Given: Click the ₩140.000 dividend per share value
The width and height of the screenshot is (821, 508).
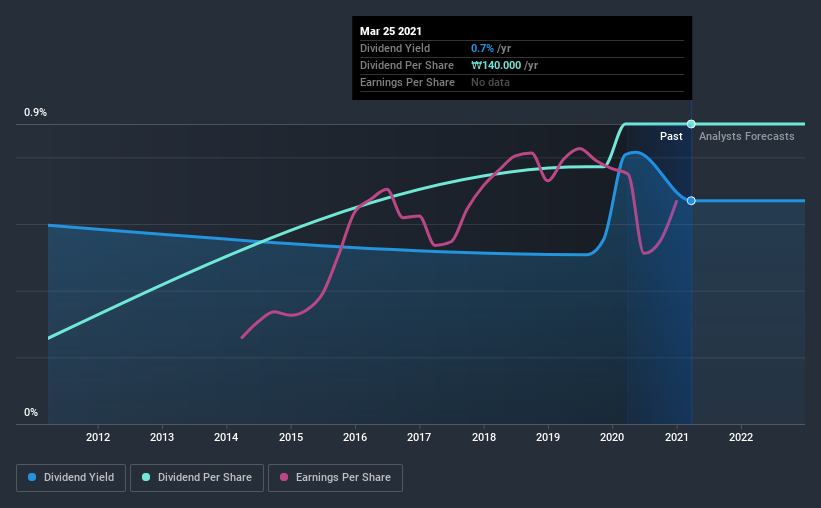Looking at the screenshot, I should point(496,65).
